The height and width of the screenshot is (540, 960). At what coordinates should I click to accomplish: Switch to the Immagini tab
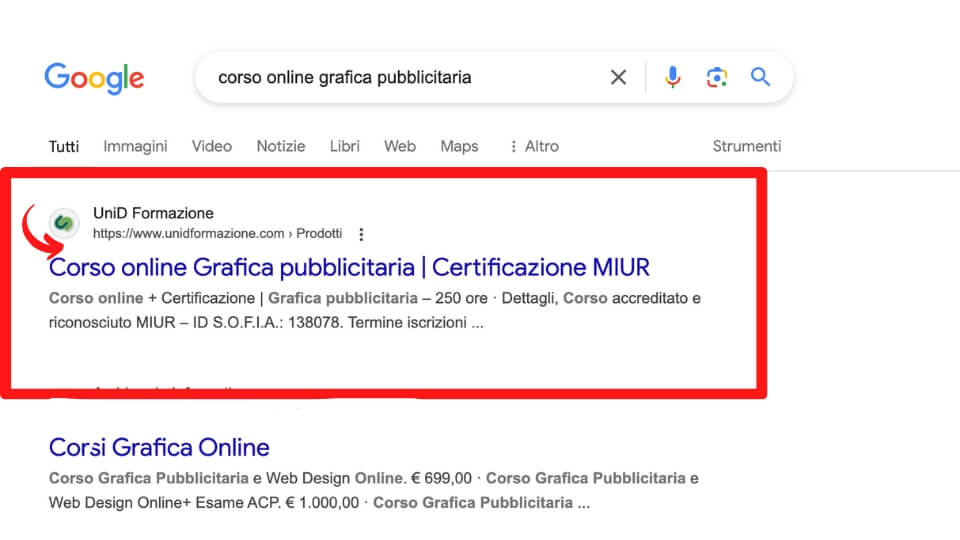pyautogui.click(x=135, y=146)
